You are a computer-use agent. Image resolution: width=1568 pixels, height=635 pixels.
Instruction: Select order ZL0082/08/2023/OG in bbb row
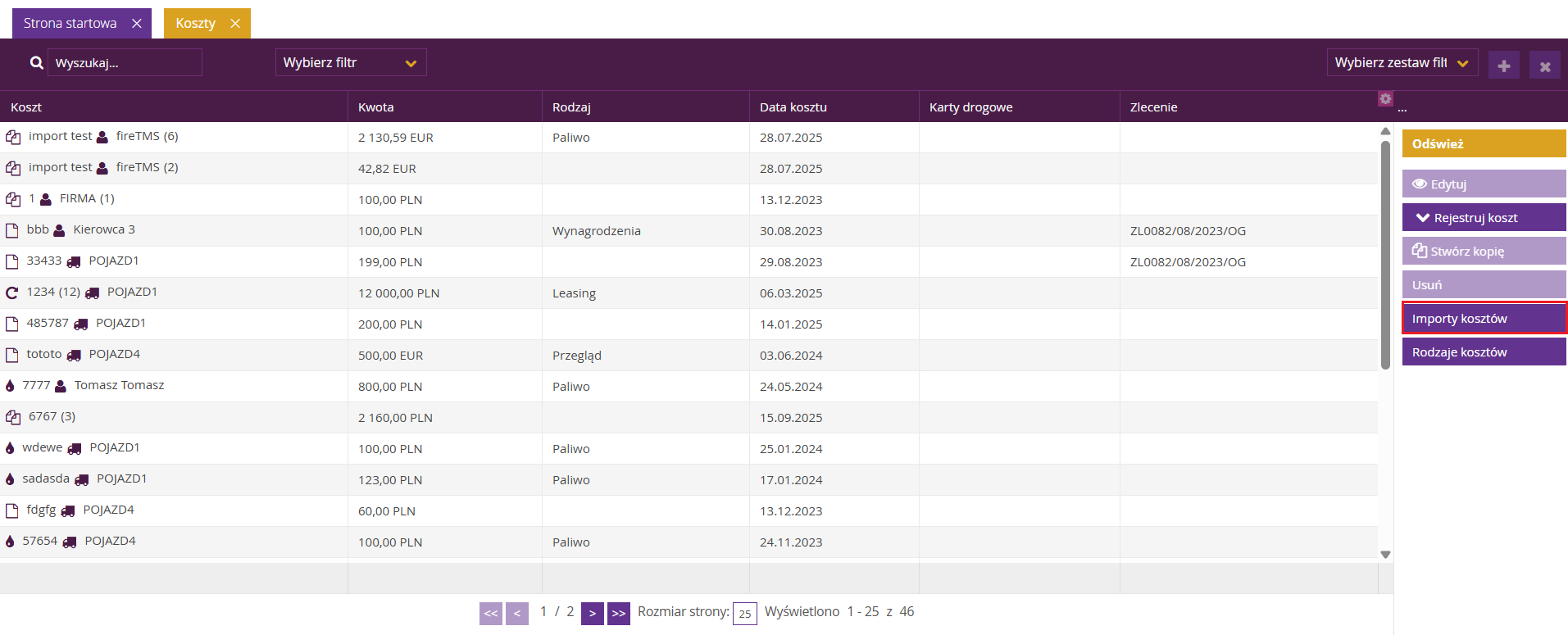pyautogui.click(x=1188, y=231)
